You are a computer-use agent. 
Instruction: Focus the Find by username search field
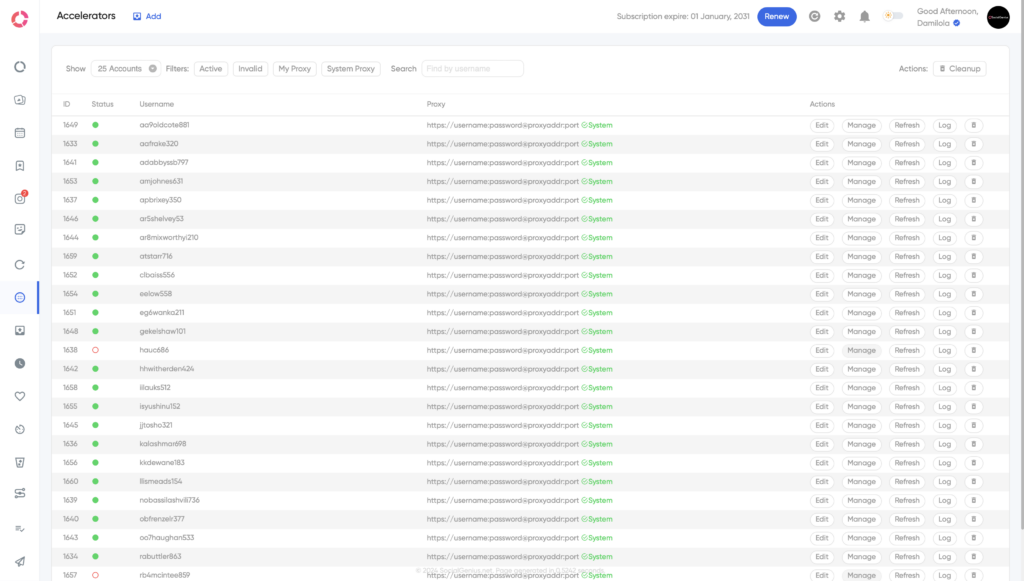tap(472, 69)
